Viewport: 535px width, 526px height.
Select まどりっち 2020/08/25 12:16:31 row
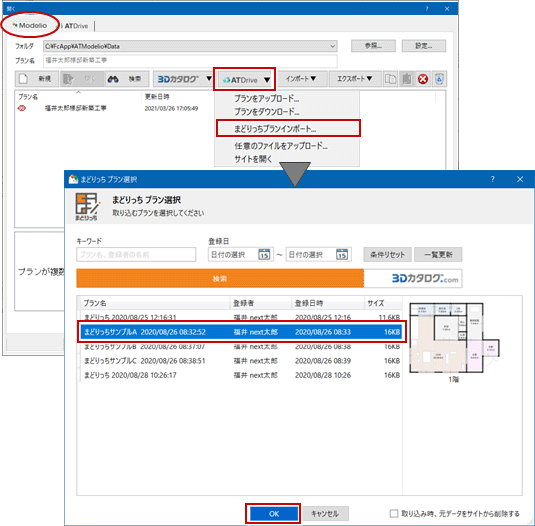pyautogui.click(x=241, y=317)
